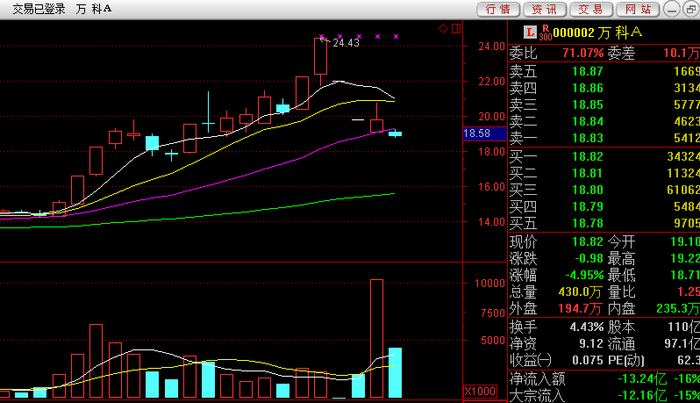Click the 总量 total volume 430.0万
The width and height of the screenshot is (700, 403).
coord(580,292)
